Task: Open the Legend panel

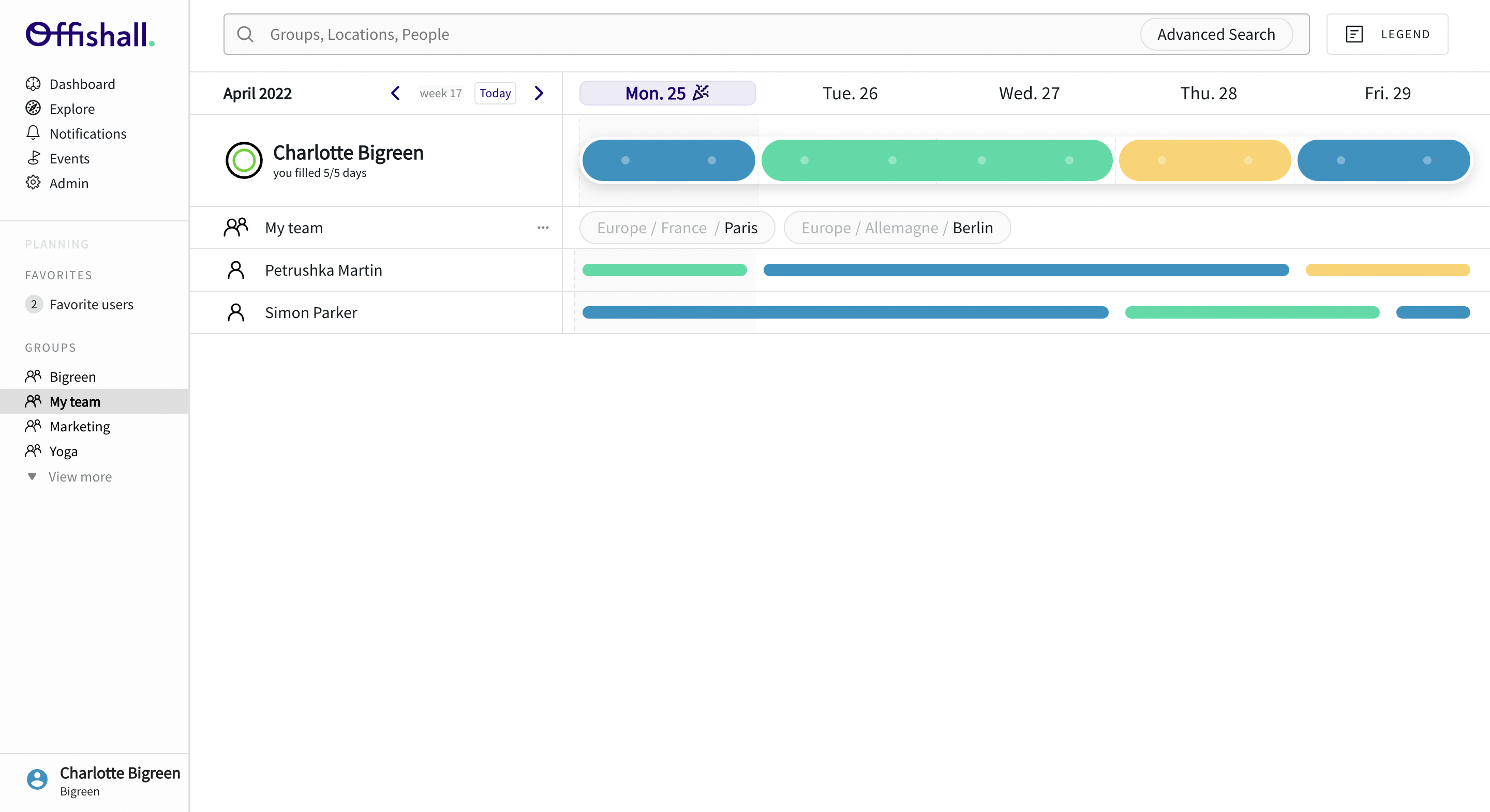Action: (1387, 34)
